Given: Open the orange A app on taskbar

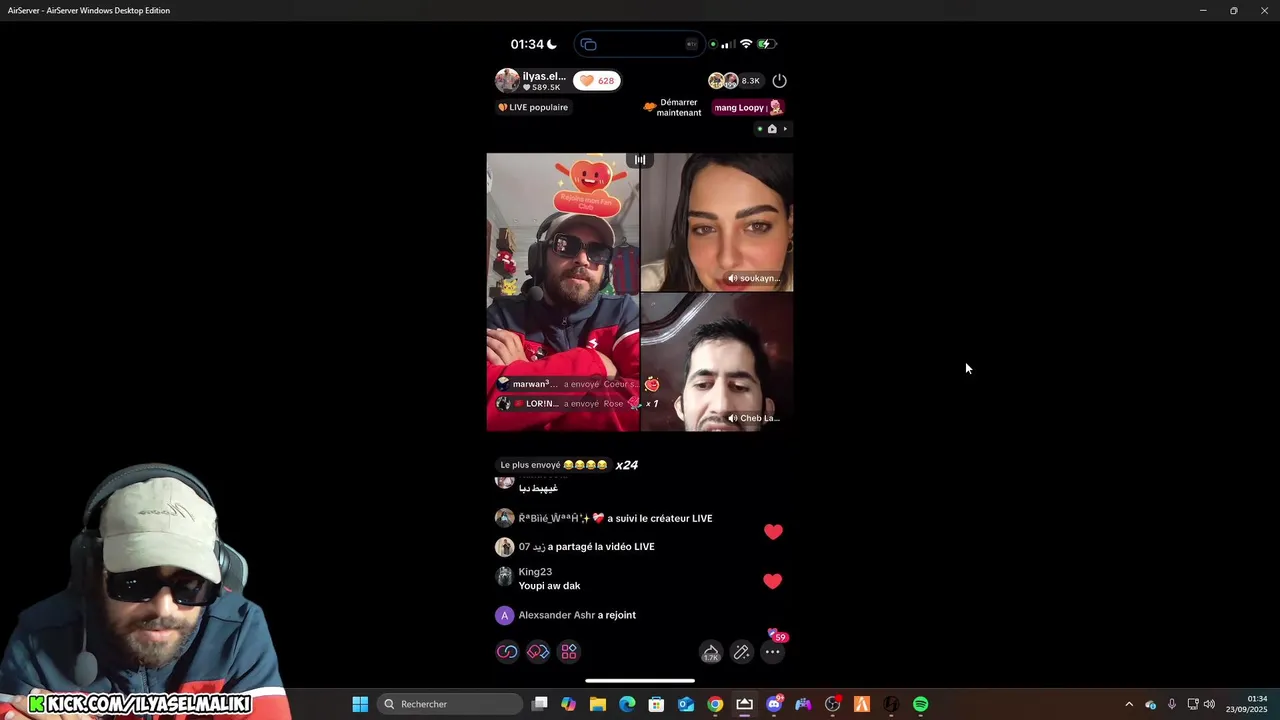Looking at the screenshot, I should [x=862, y=704].
